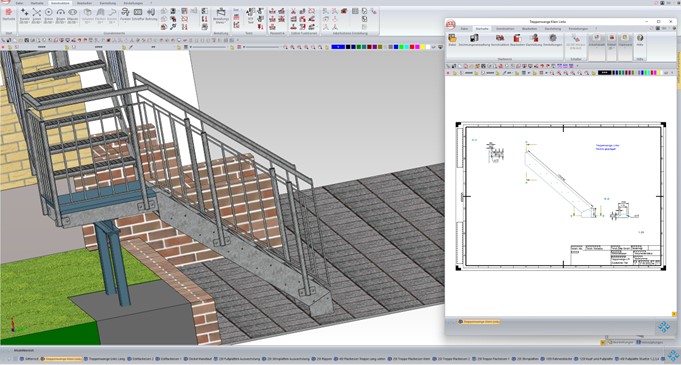Click the navigation arrows icon in main window corner
The image size is (681, 365).
coord(672,356)
